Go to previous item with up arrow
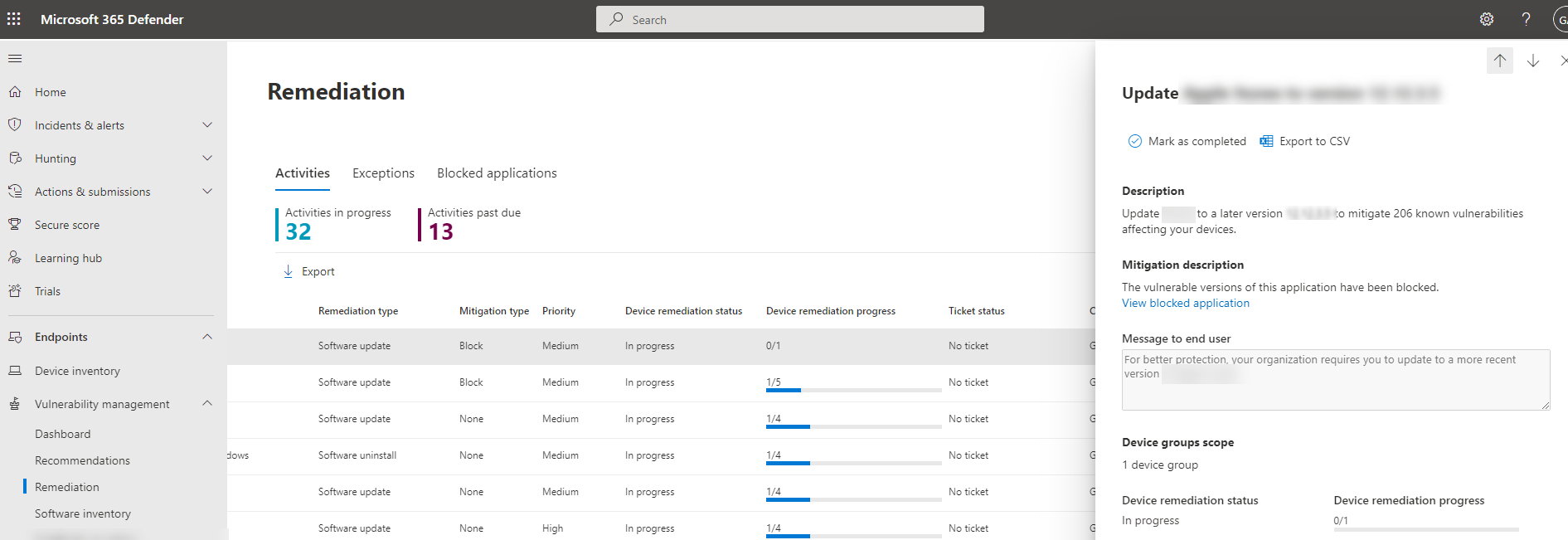The height and width of the screenshot is (540, 1568). click(1500, 61)
